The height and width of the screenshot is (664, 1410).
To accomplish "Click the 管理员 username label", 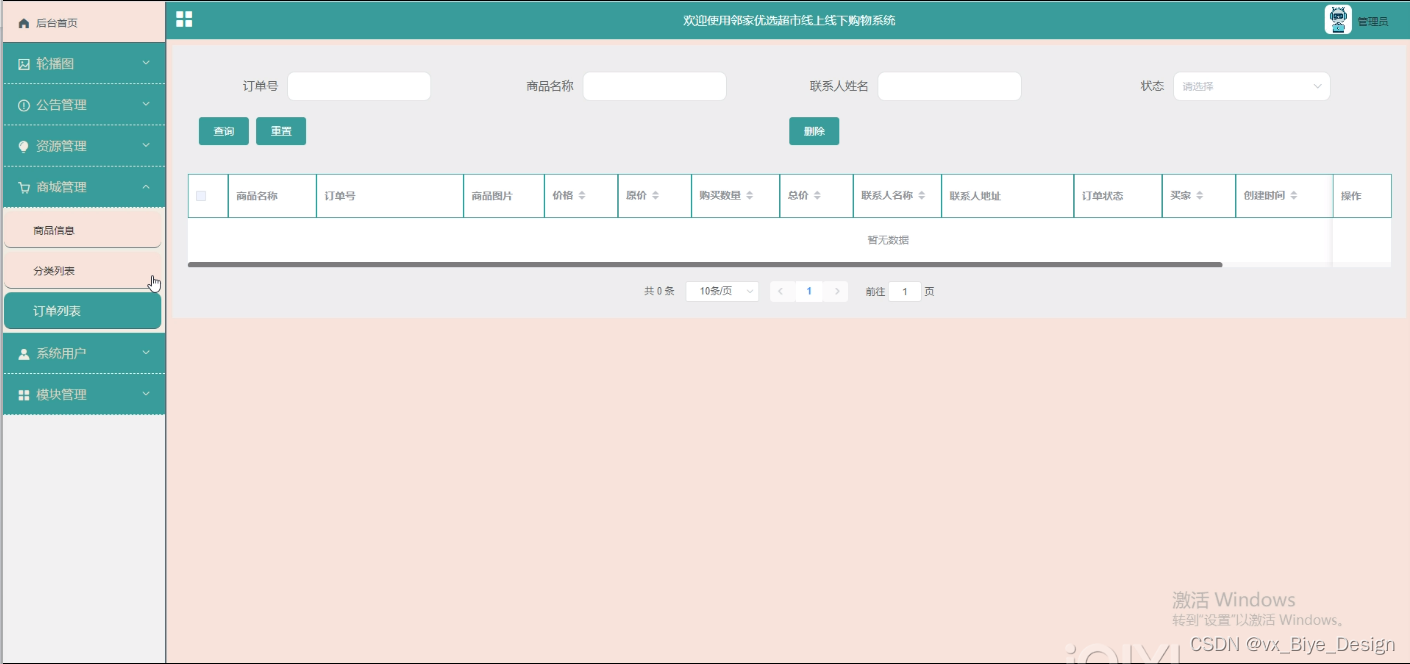I will point(1372,21).
